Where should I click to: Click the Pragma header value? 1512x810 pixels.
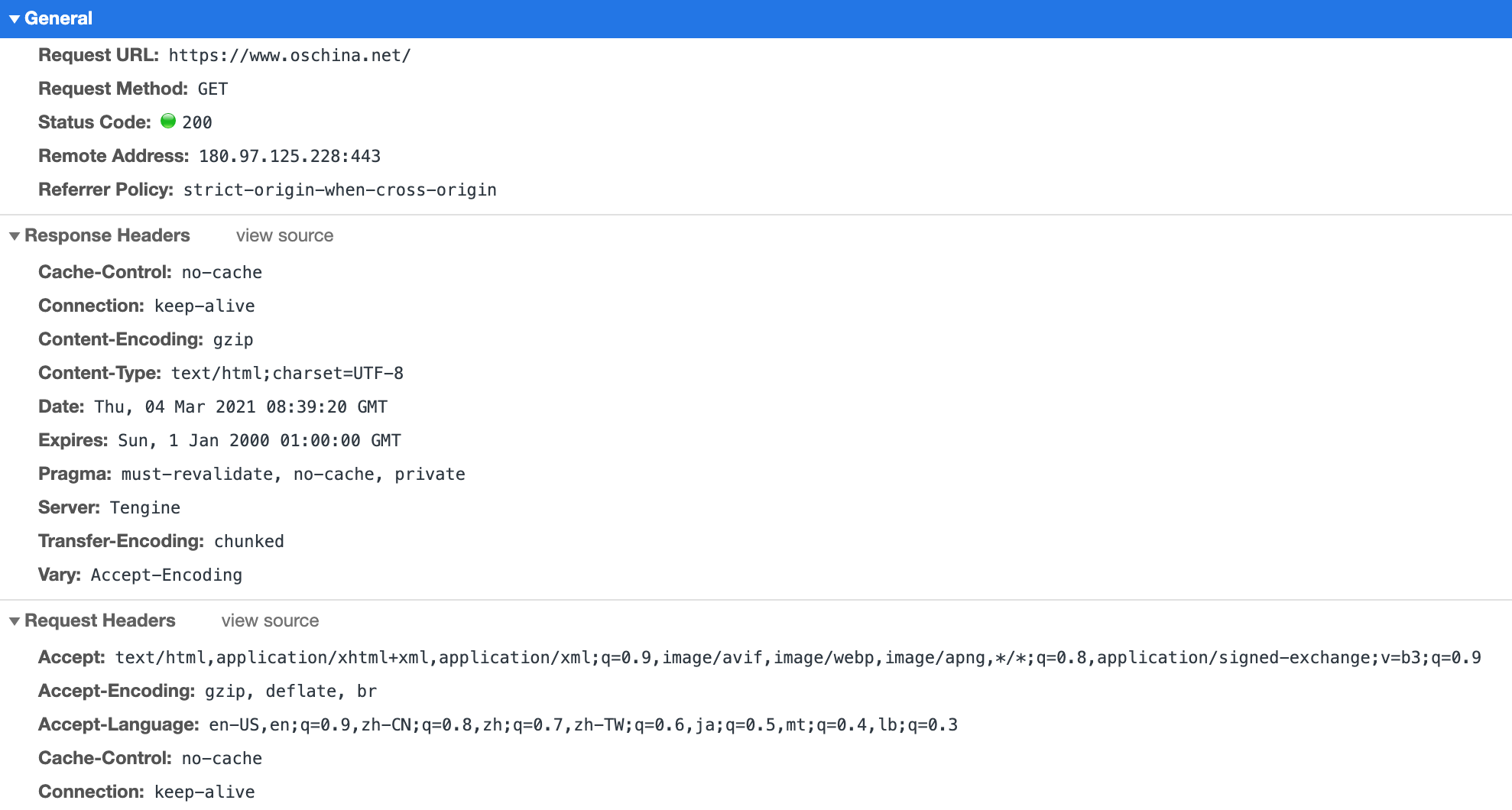[293, 474]
